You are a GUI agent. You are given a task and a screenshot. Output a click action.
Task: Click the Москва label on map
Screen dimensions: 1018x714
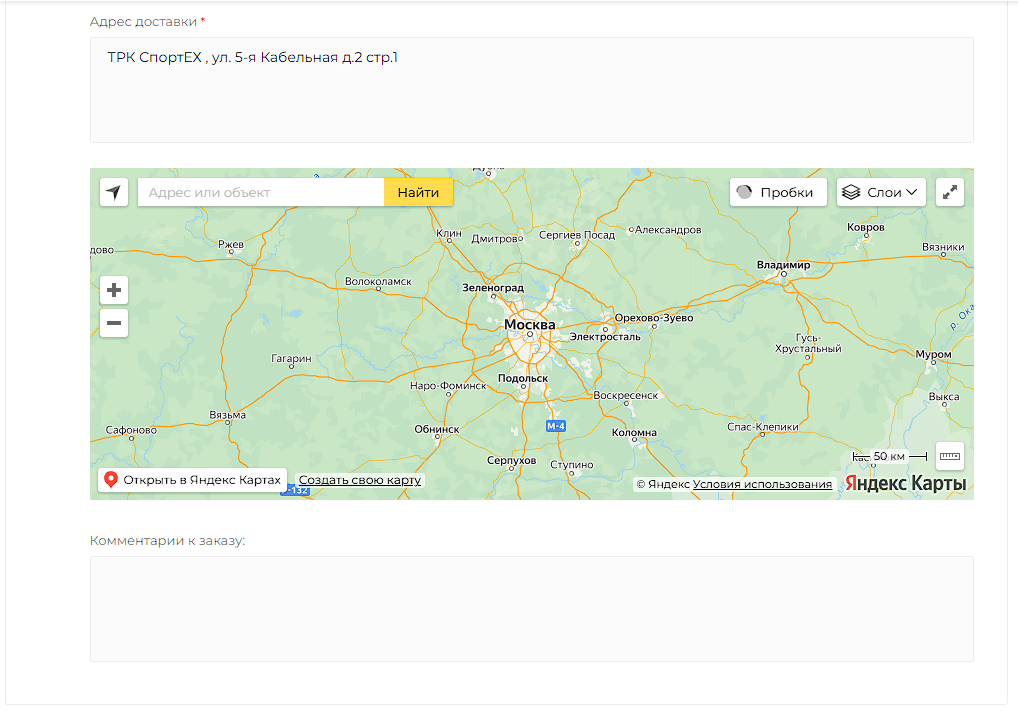(x=529, y=325)
